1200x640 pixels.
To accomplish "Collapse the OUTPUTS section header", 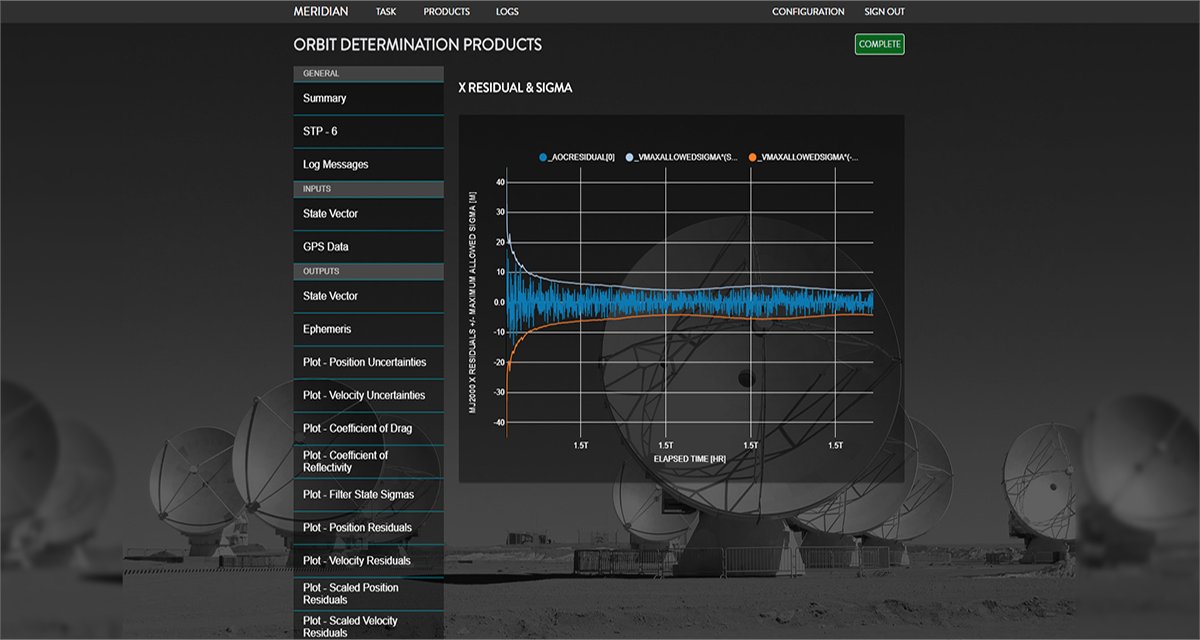I will (366, 271).
